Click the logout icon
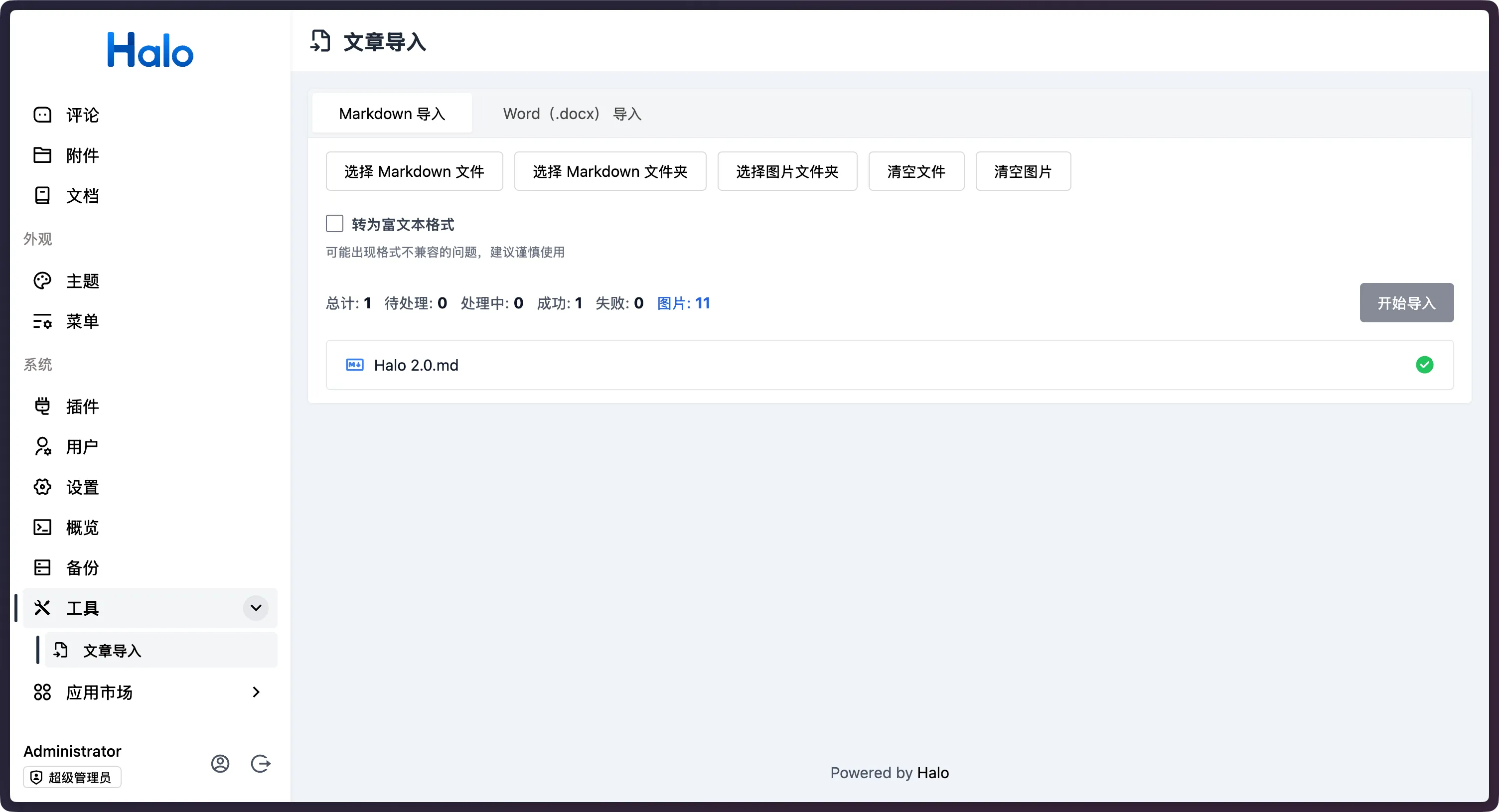The height and width of the screenshot is (812, 1499). pos(260,763)
